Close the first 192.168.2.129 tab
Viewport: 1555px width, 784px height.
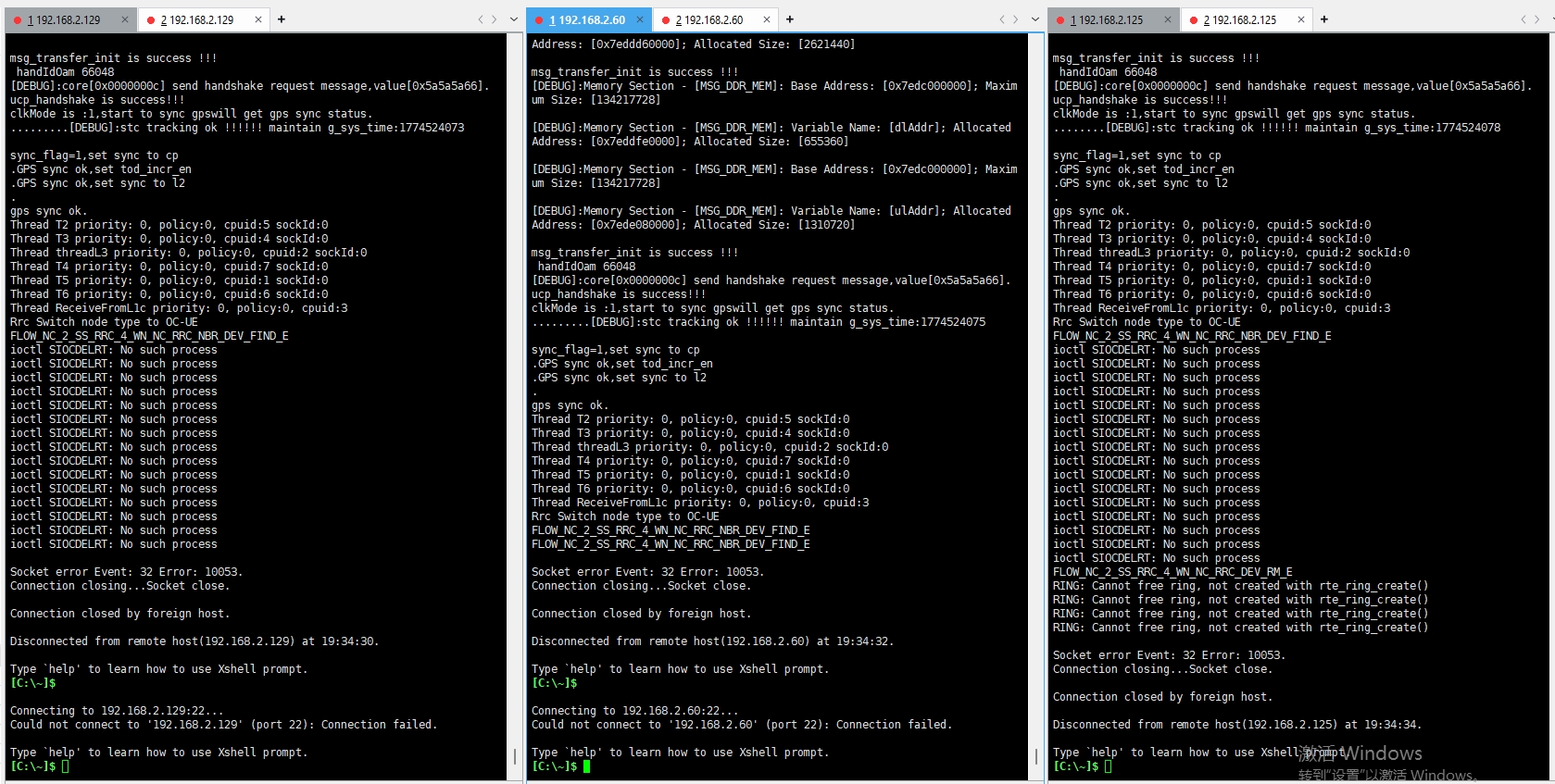pos(125,19)
